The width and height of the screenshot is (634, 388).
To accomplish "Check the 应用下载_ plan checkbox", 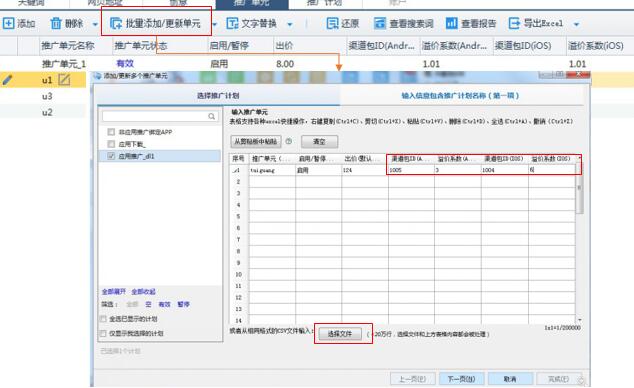I will tap(111, 144).
